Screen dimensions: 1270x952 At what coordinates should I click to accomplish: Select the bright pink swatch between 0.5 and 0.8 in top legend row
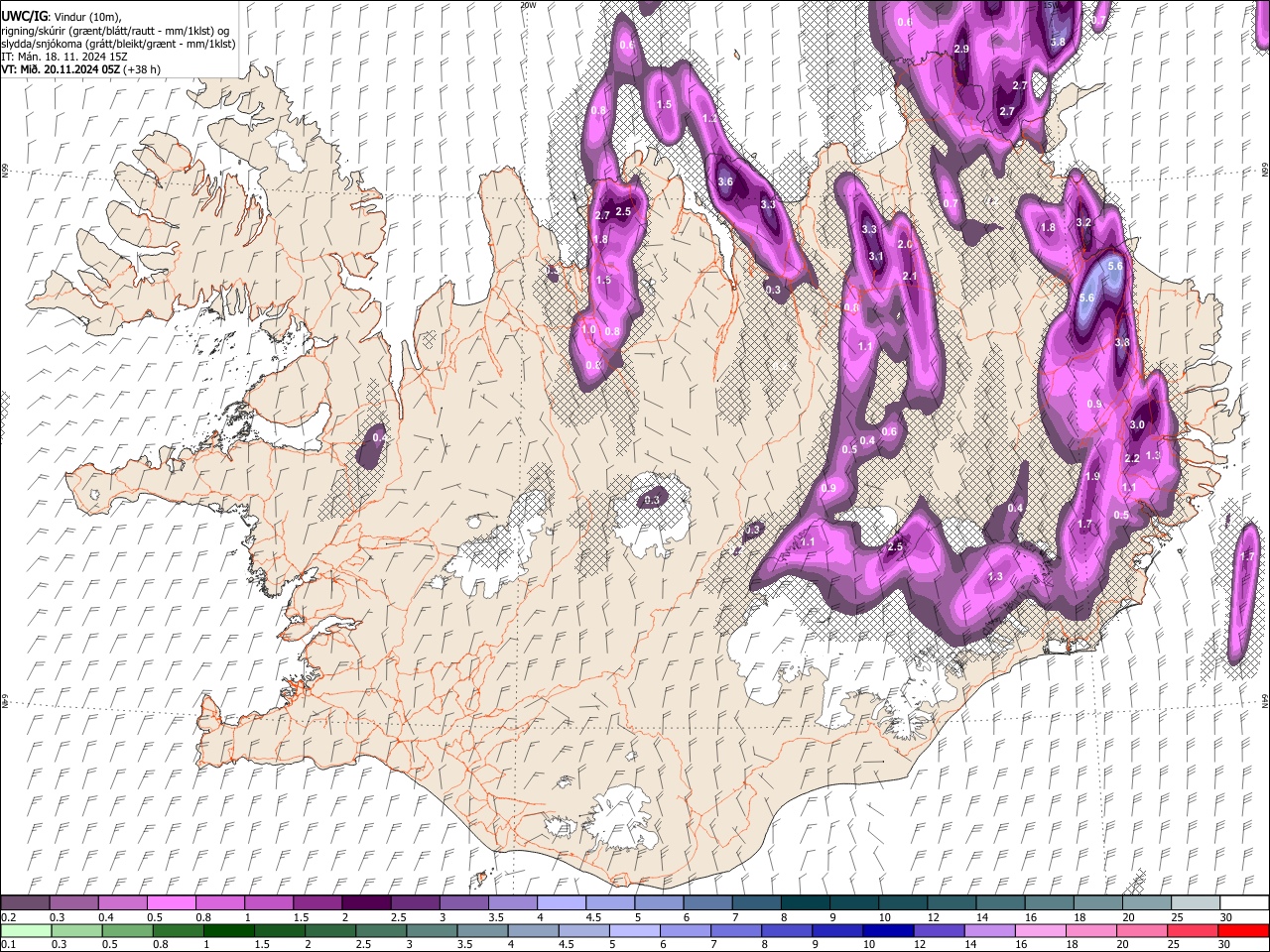(x=173, y=902)
